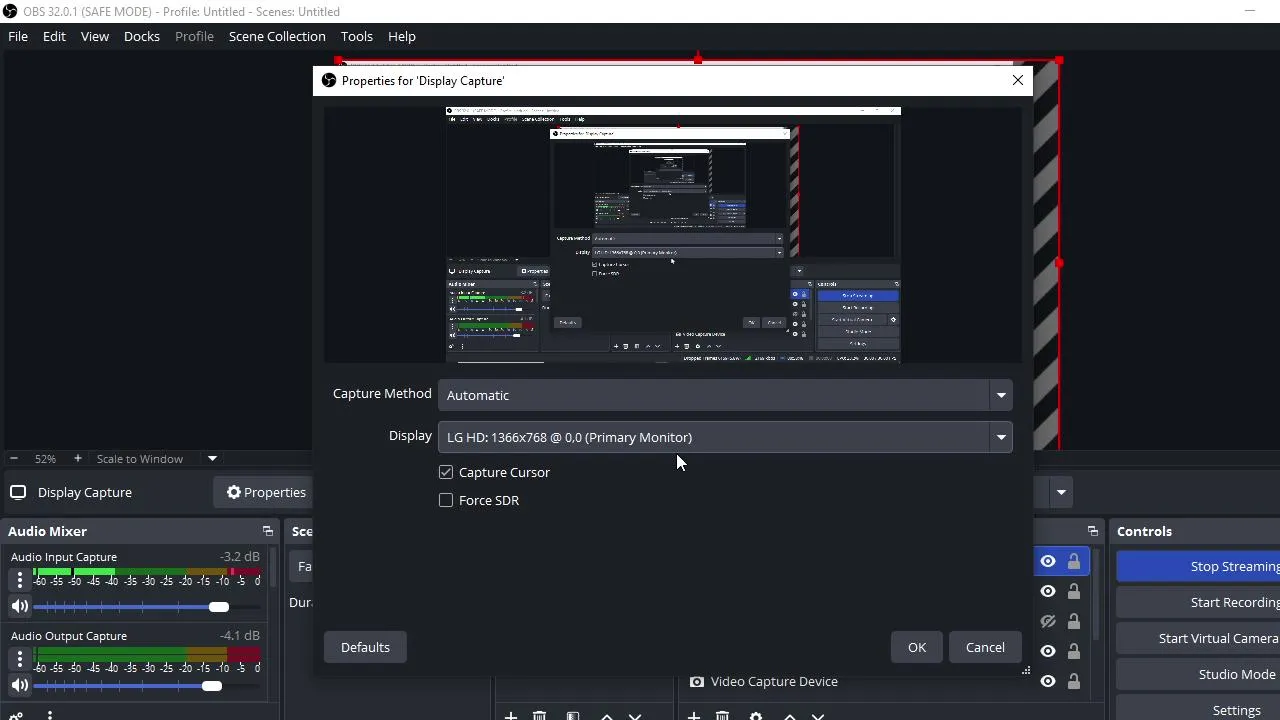Image resolution: width=1280 pixels, height=720 pixels.
Task: Open the Capture Method dropdown set to Automatic
Action: click(725, 395)
